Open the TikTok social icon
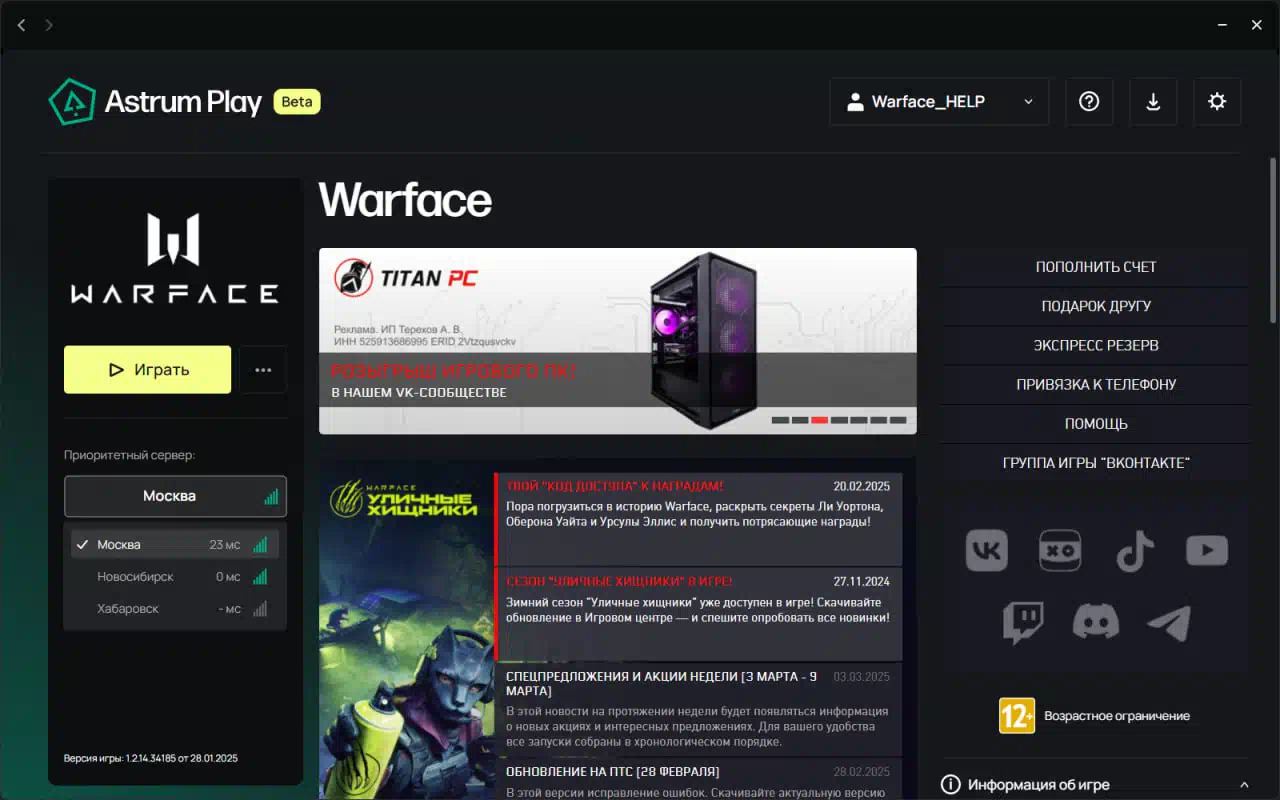 click(1134, 550)
